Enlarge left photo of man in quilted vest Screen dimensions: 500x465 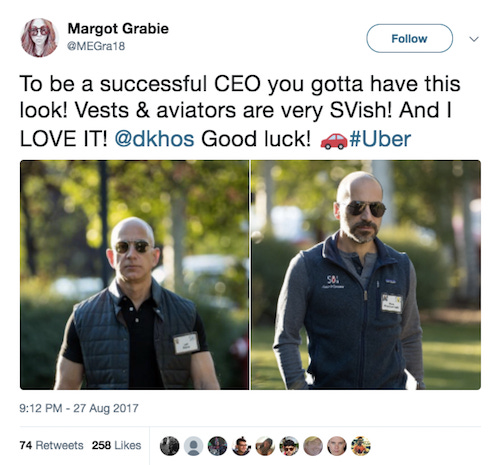[134, 275]
